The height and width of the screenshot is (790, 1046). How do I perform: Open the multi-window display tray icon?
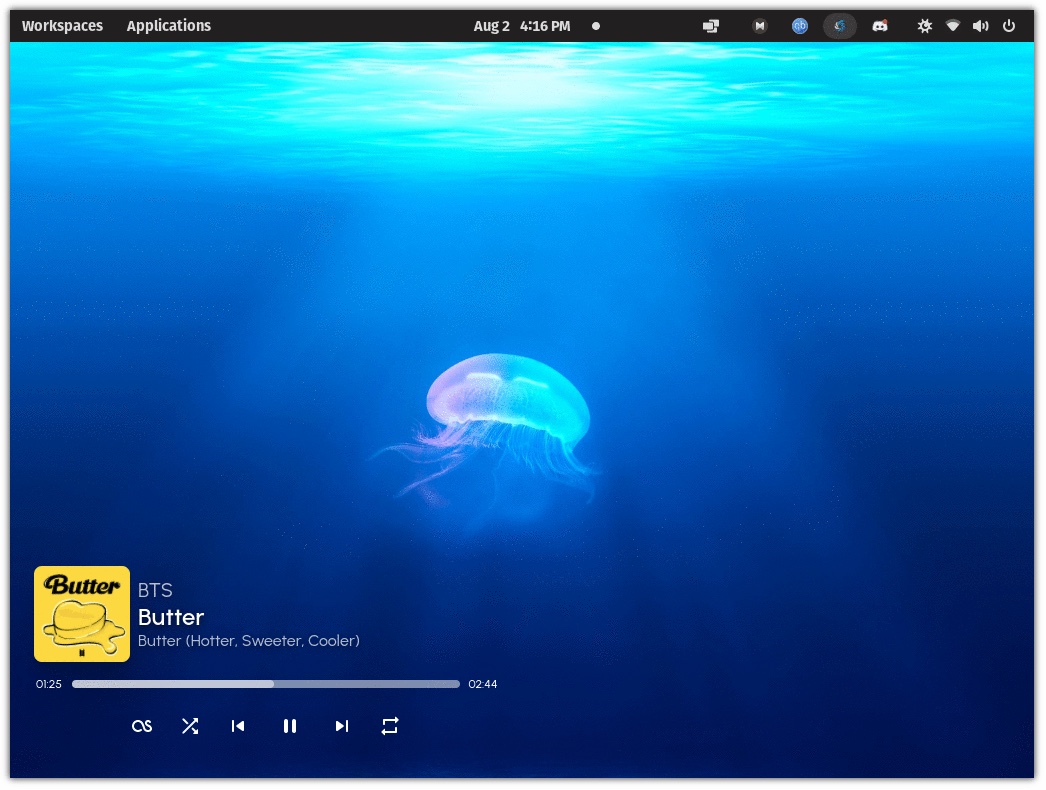click(711, 26)
